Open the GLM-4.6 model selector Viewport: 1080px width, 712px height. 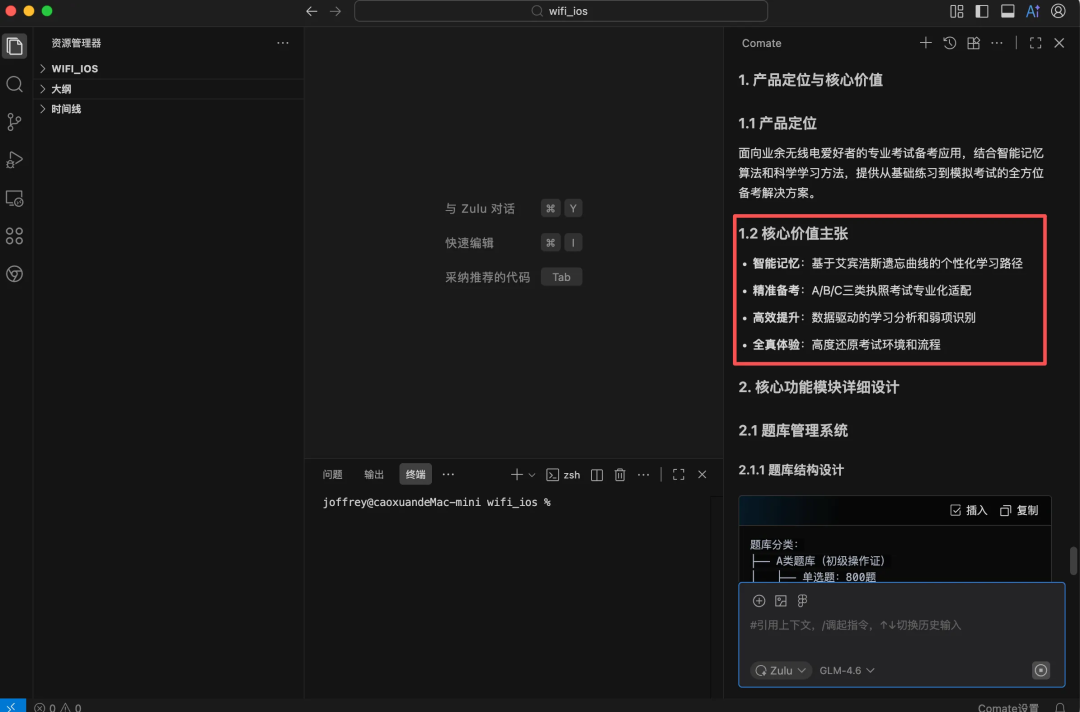click(846, 670)
